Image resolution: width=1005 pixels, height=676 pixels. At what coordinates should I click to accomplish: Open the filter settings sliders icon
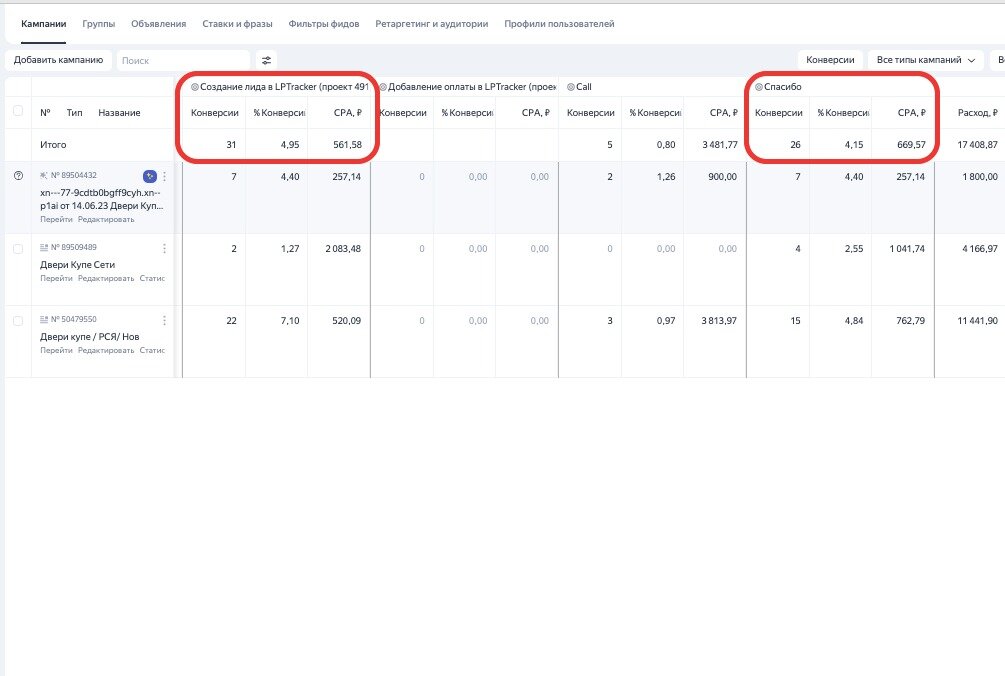pyautogui.click(x=266, y=60)
